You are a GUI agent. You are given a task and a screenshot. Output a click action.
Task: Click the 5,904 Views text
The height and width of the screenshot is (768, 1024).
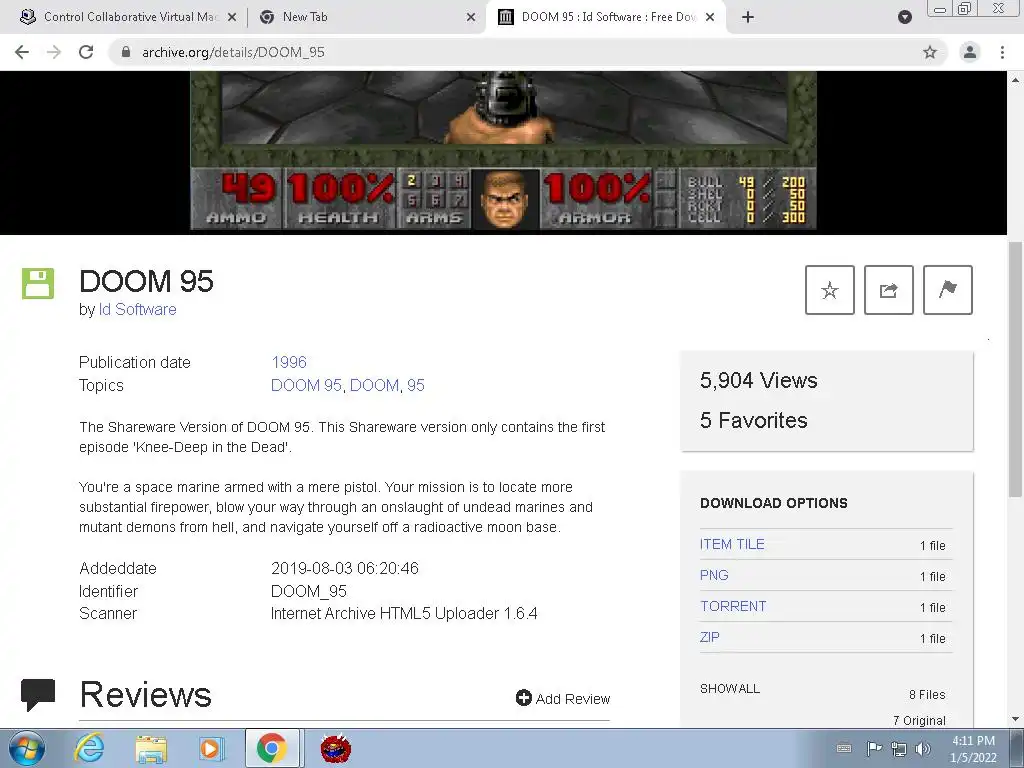[758, 380]
